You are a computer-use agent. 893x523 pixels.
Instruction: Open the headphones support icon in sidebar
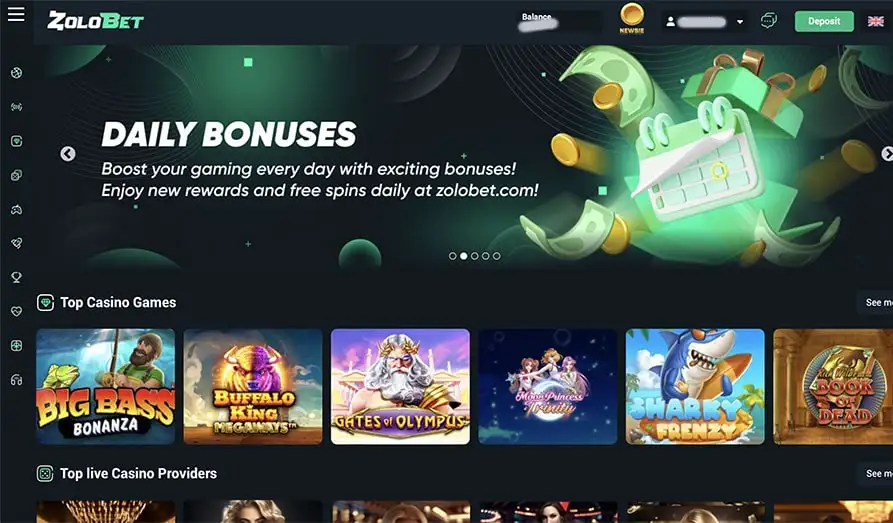pos(17,380)
